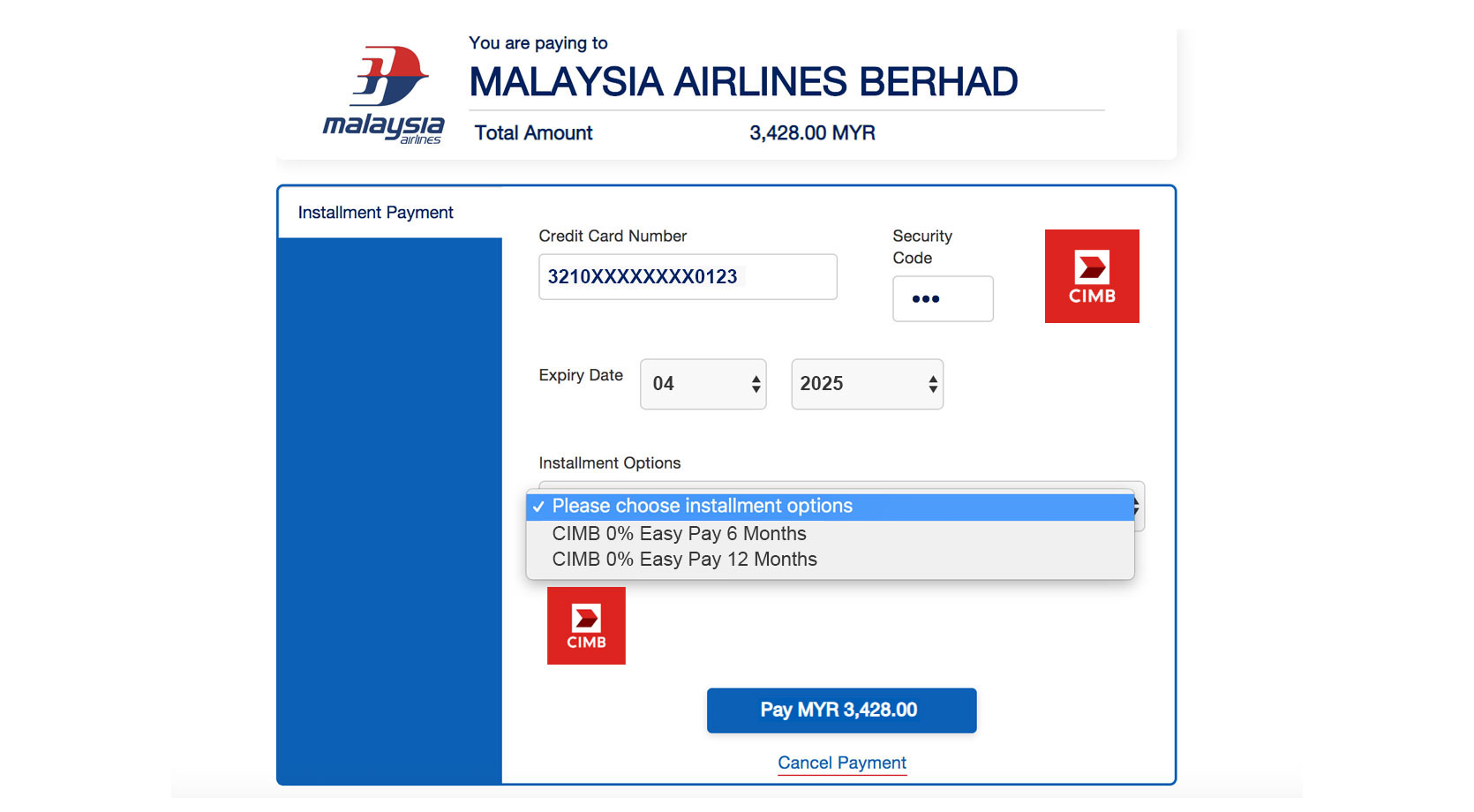Click the Malaysia Airlines logo
This screenshot has width=1474, height=812.
pyautogui.click(x=384, y=94)
